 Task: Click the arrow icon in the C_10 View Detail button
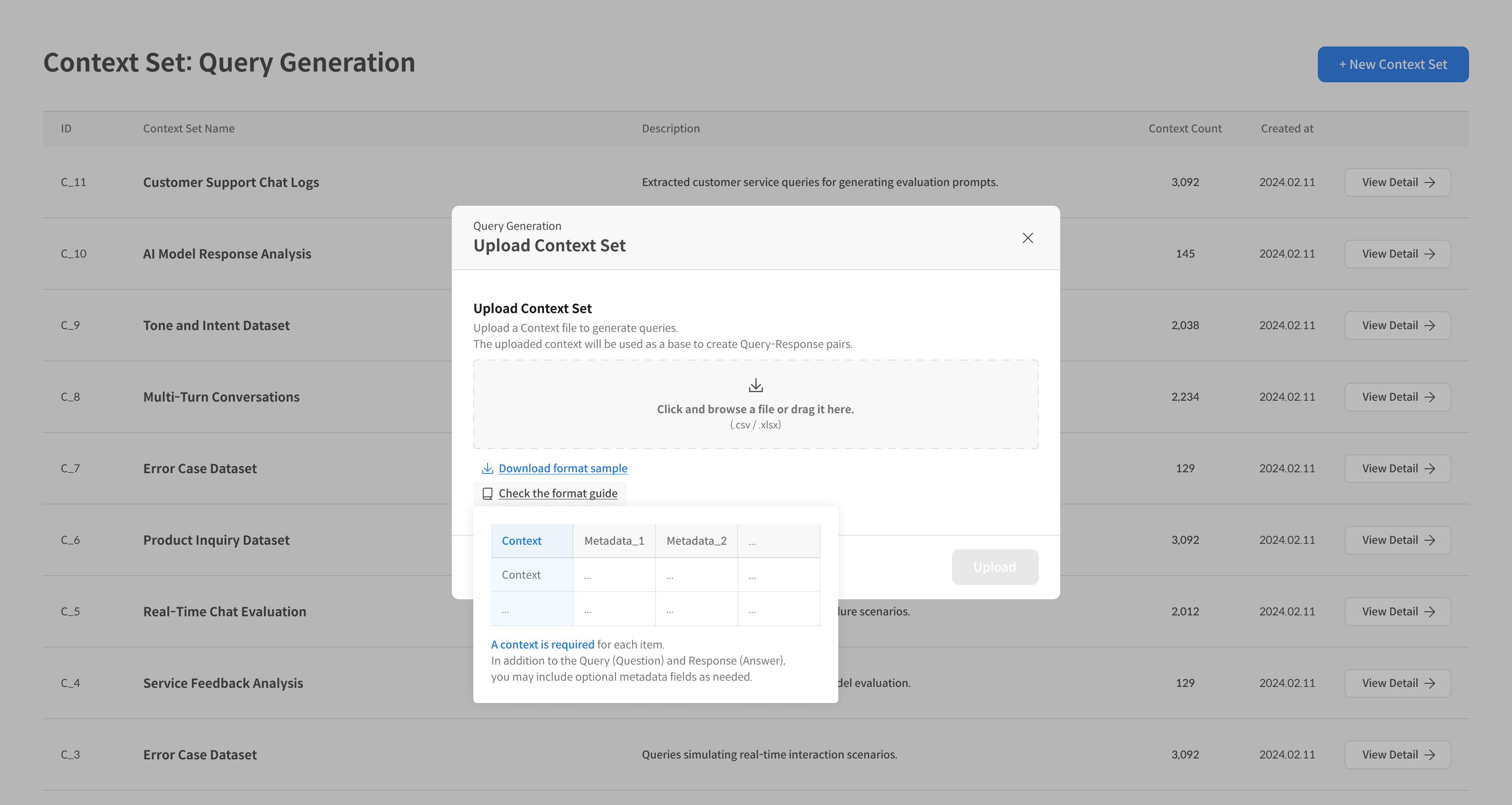point(1430,254)
